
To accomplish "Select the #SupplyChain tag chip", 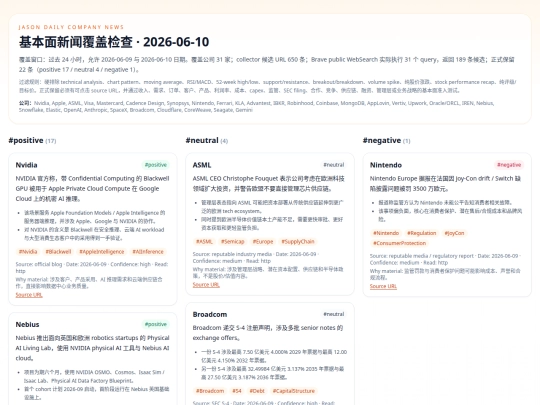I will click(298, 242).
